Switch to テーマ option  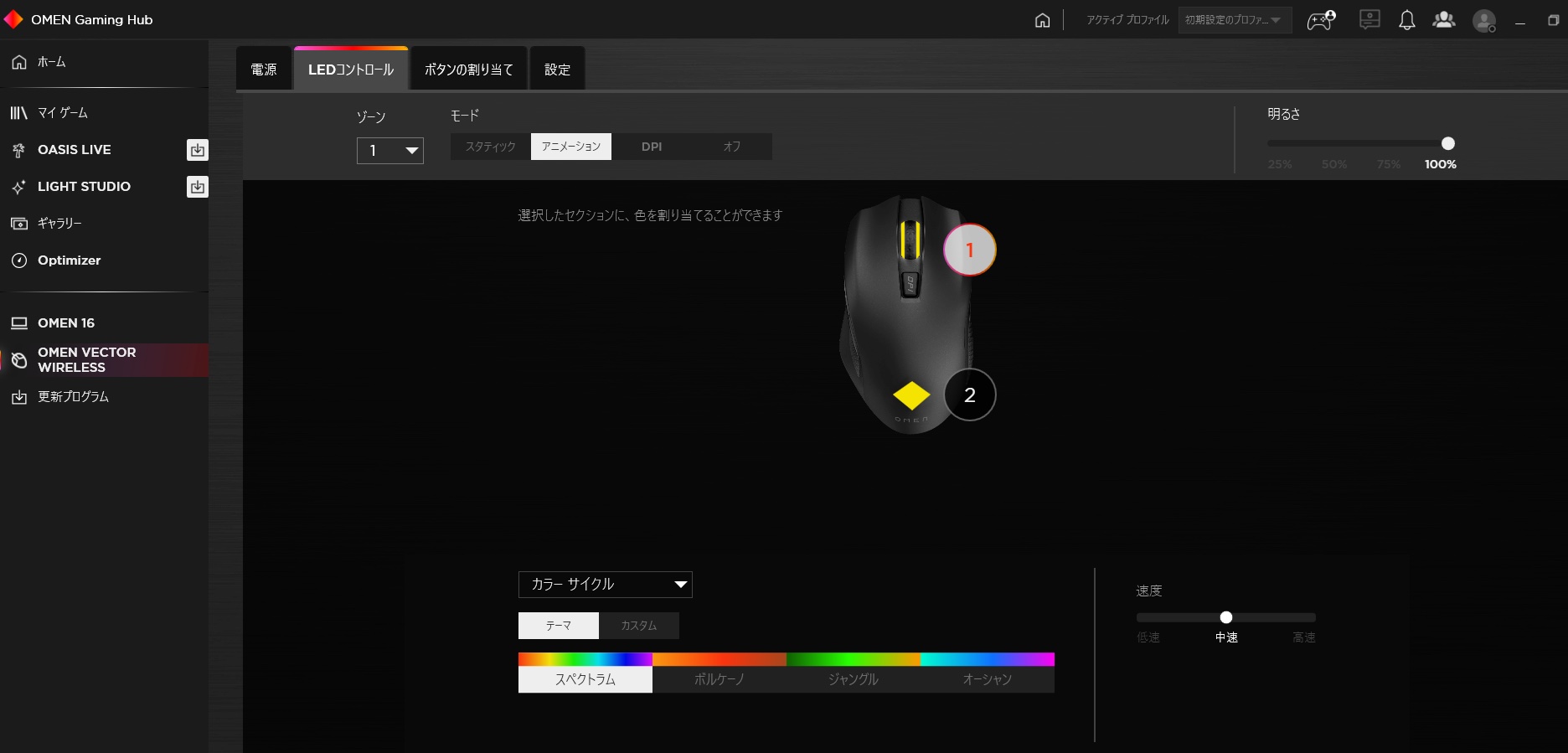point(559,626)
